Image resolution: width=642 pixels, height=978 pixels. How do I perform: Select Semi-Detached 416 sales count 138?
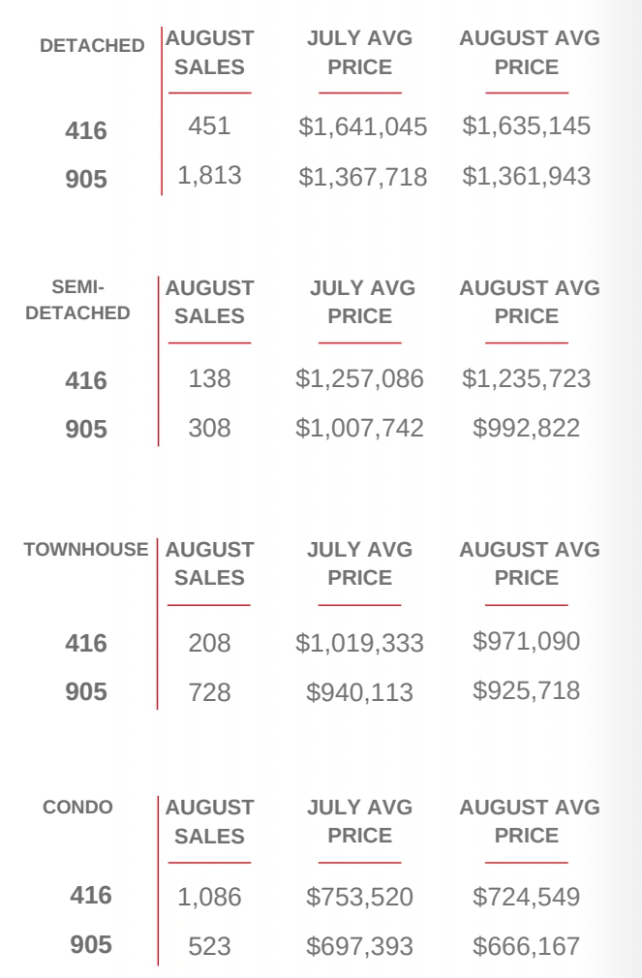(x=210, y=379)
